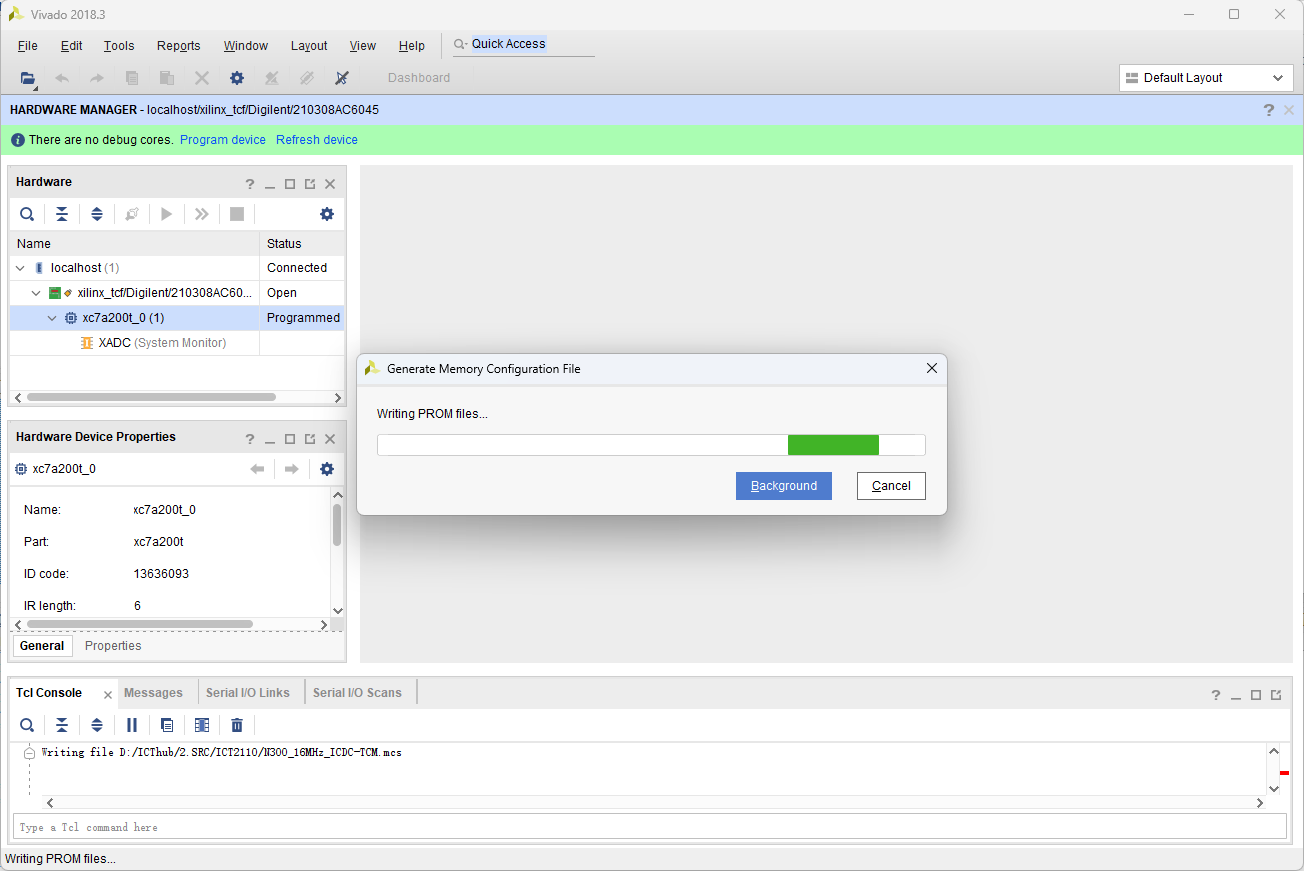Close the Tcl Console tab
The image size is (1304, 871).
point(108,694)
